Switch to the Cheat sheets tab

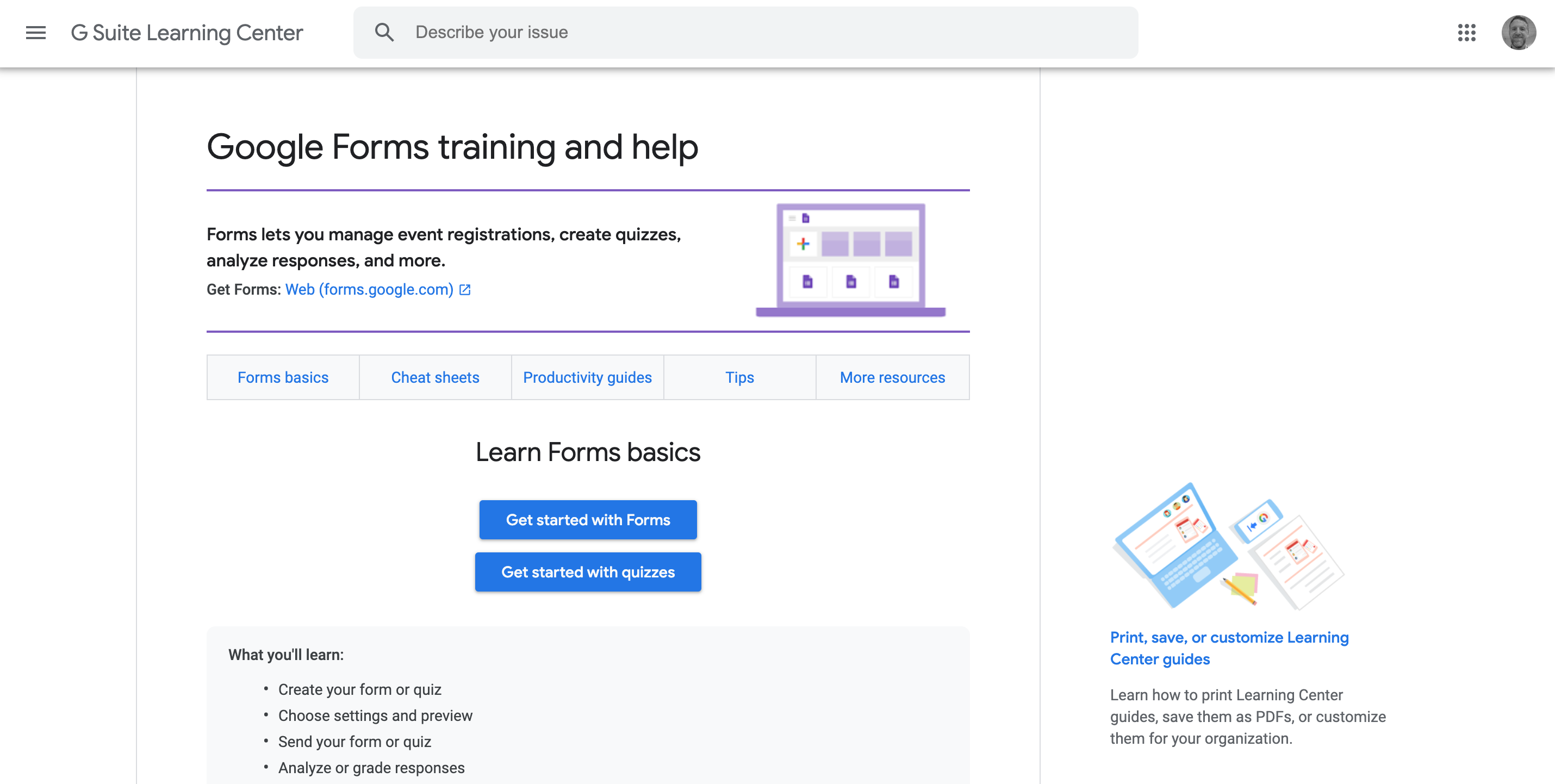435,377
